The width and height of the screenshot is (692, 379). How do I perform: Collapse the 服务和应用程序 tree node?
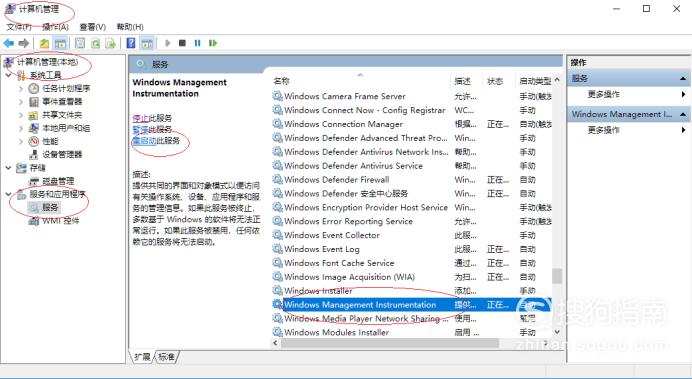[8, 194]
